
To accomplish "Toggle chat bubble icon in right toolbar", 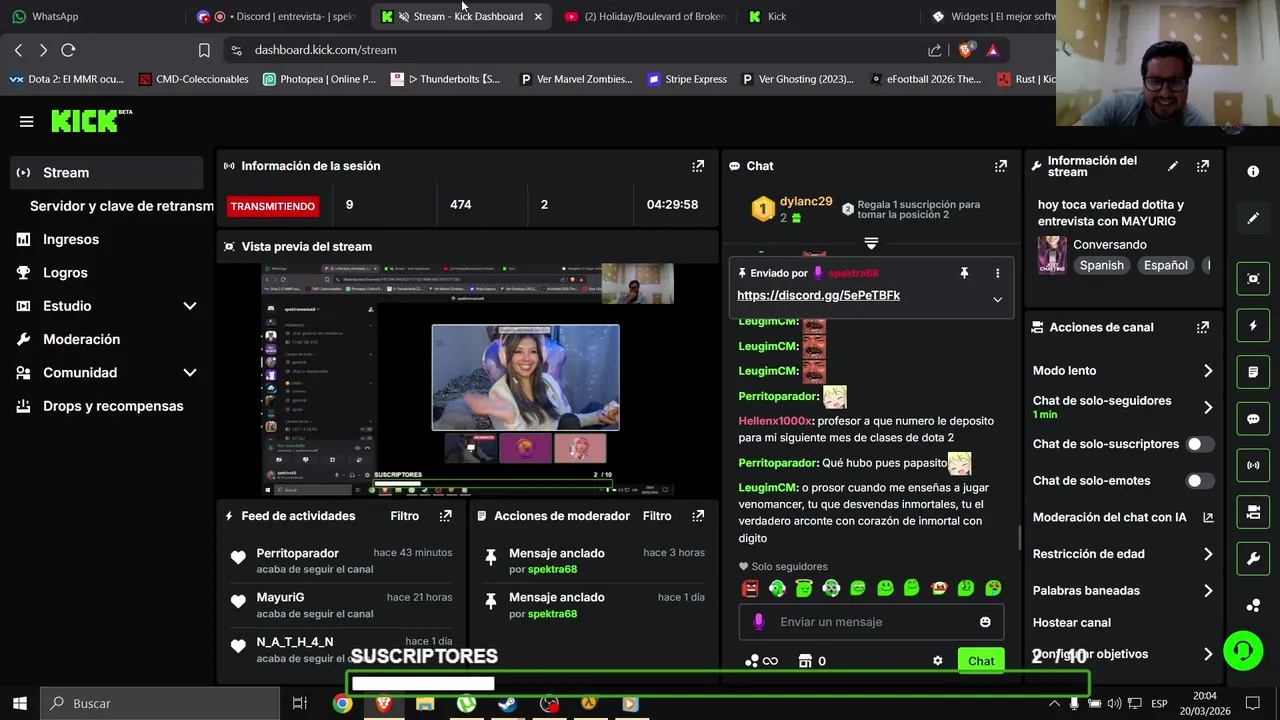I will [x=1253, y=419].
